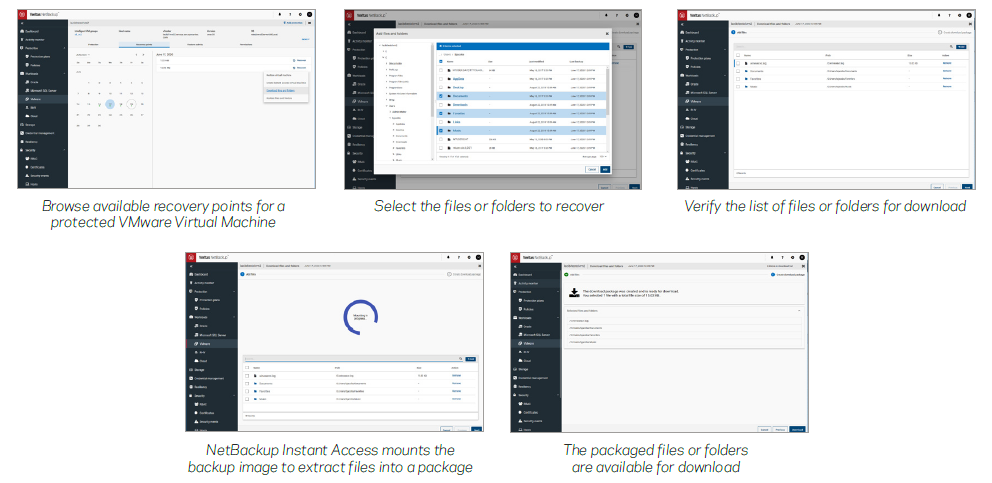This screenshot has height=483, width=992.
Task: Switch to Permissions tab
Action: click(245, 45)
